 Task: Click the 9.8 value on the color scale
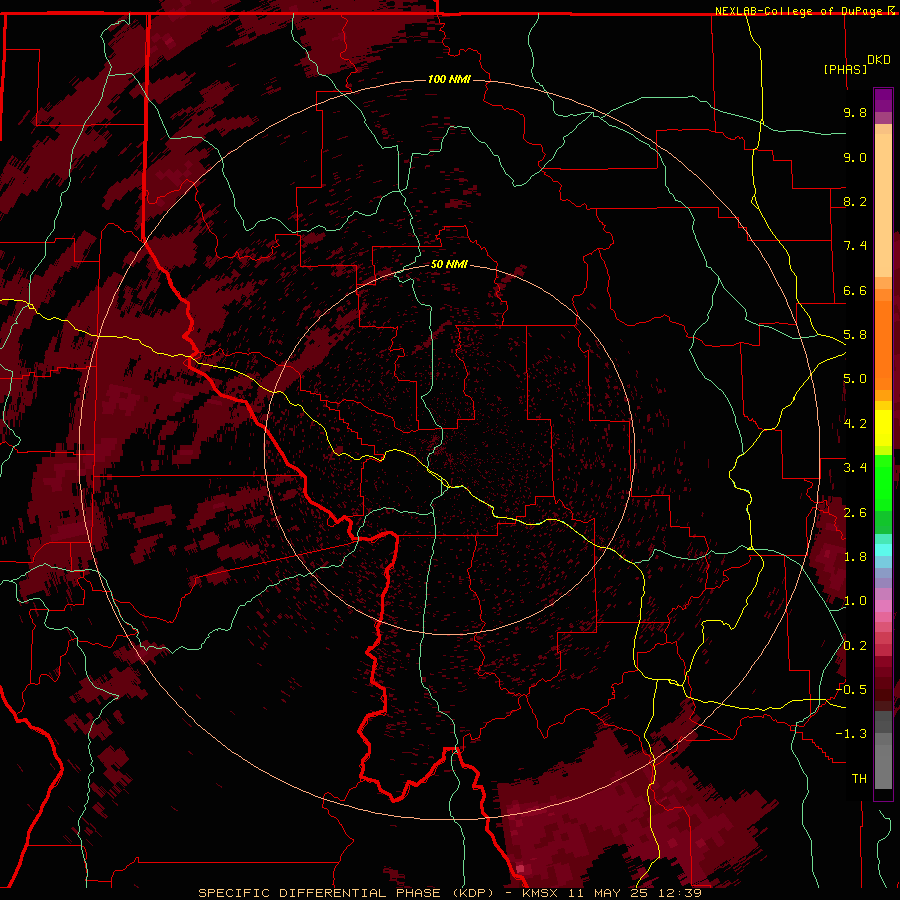(x=855, y=112)
